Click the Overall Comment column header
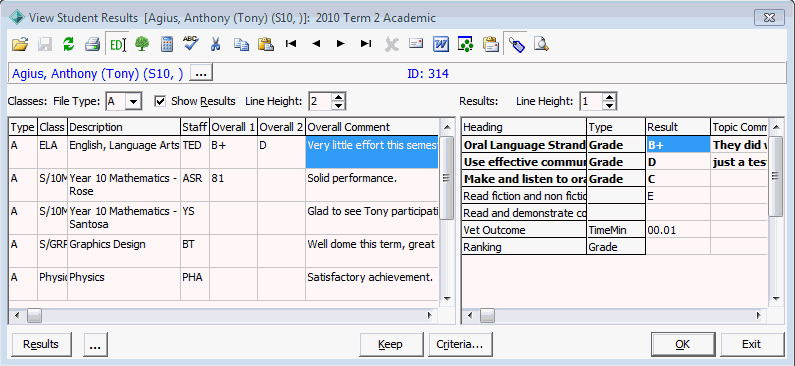 pyautogui.click(x=372, y=127)
